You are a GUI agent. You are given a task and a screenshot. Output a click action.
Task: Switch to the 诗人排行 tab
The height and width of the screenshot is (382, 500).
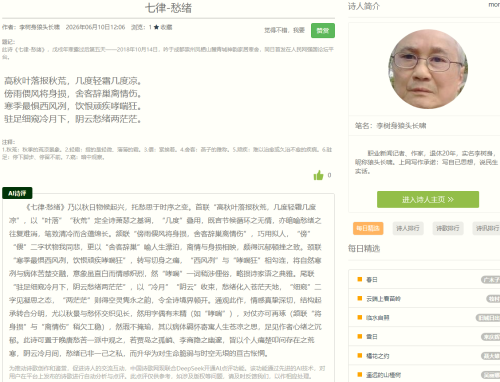coord(408,228)
